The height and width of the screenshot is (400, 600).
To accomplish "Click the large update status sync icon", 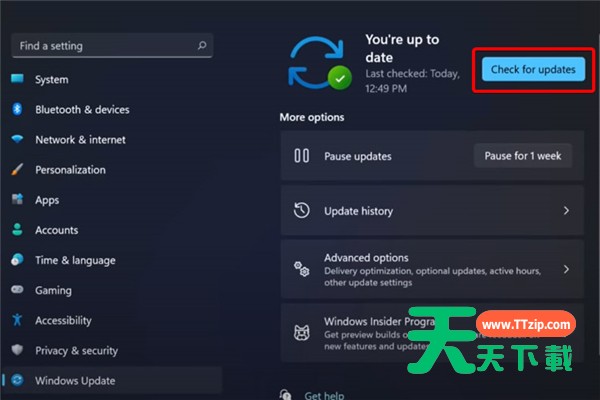I will pos(320,63).
